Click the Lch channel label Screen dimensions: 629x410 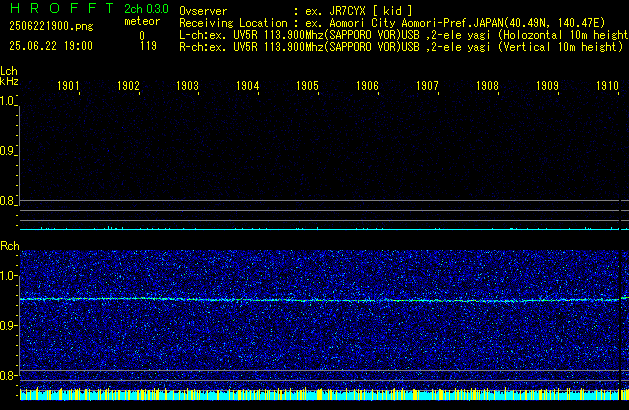pyautogui.click(x=9, y=71)
